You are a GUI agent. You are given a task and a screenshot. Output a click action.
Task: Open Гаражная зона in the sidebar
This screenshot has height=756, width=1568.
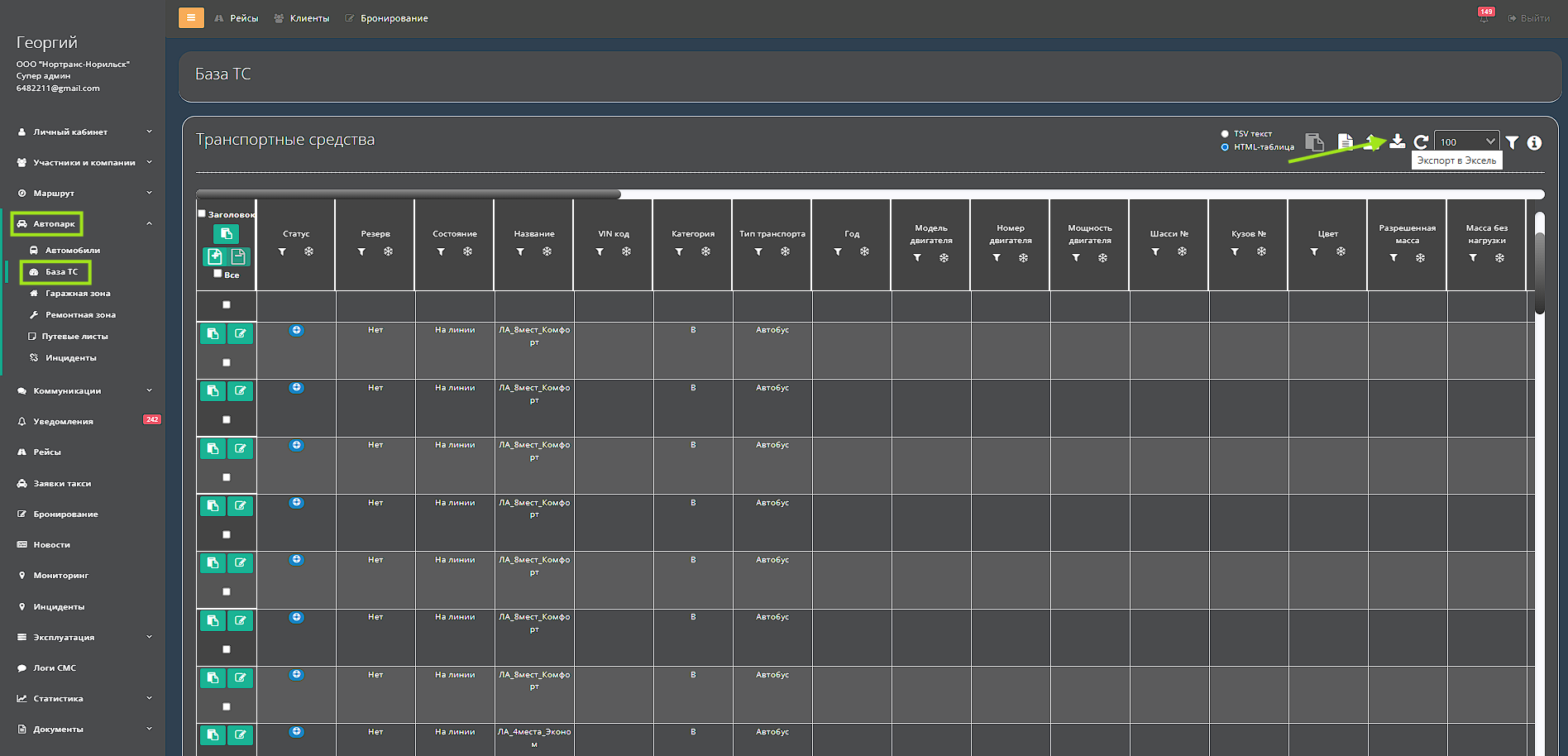[x=78, y=293]
